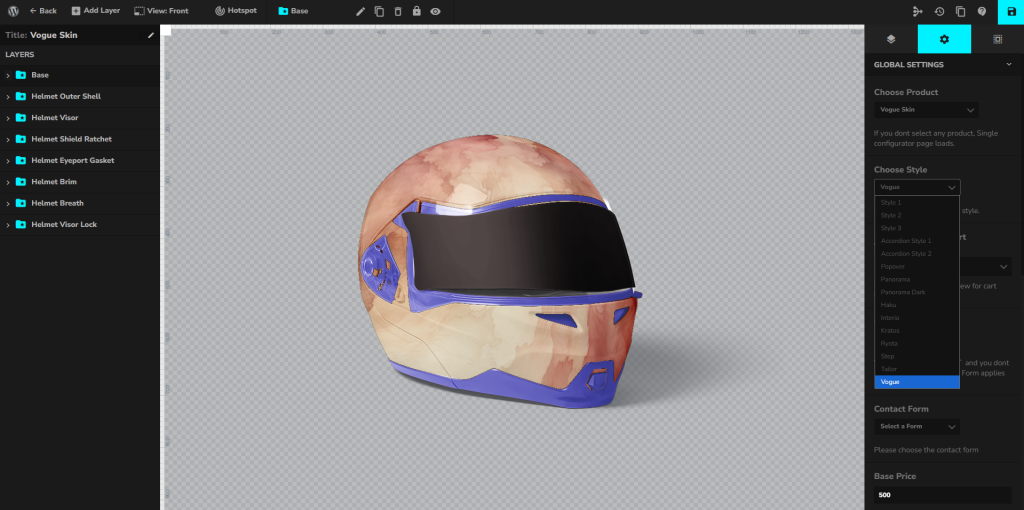Expand the Helmet Outer Shell layer
The height and width of the screenshot is (510, 1024).
pos(8,97)
